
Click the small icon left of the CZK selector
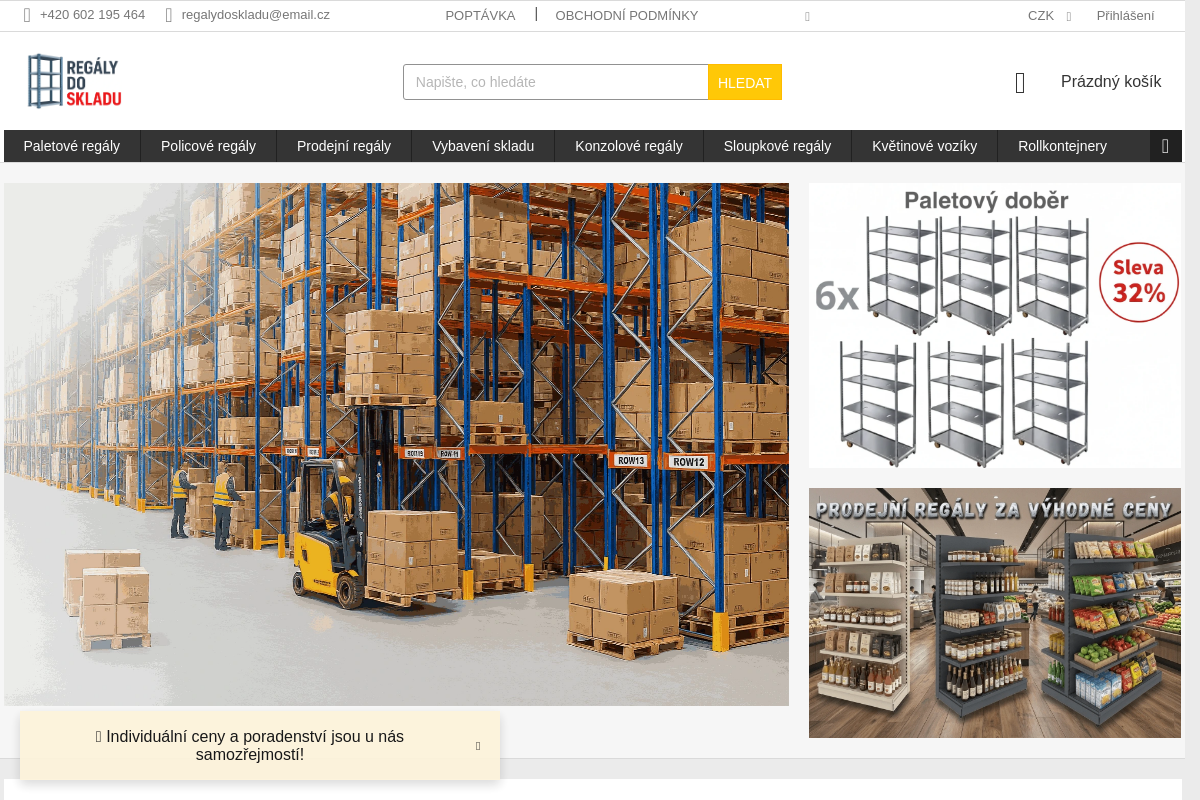[807, 17]
